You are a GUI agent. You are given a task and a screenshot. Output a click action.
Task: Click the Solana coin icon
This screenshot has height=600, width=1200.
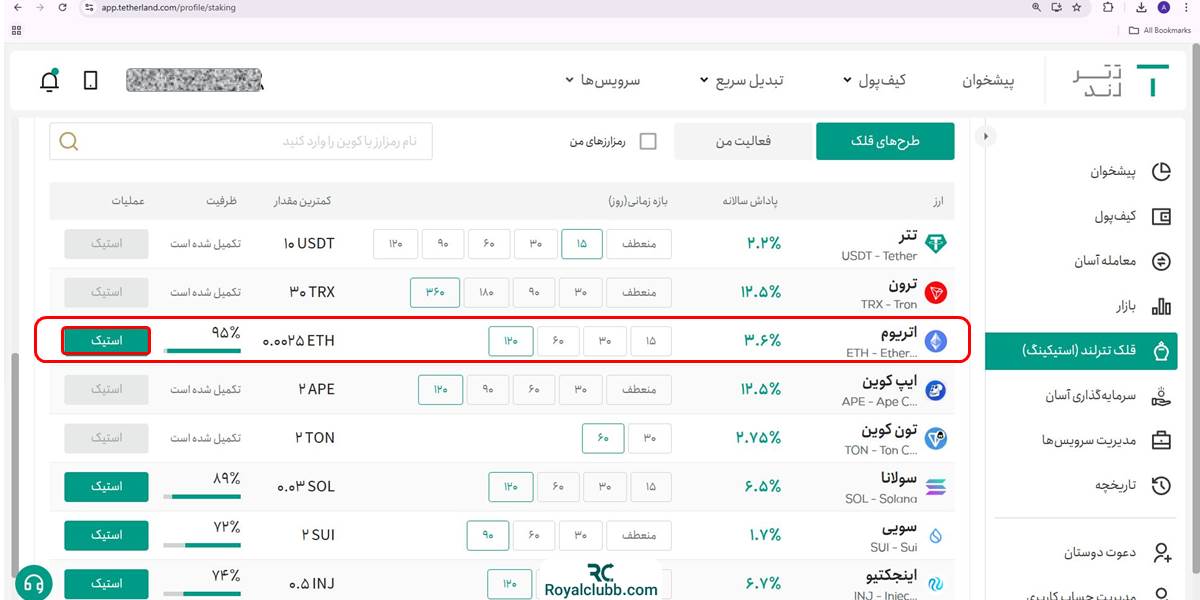[x=936, y=487]
